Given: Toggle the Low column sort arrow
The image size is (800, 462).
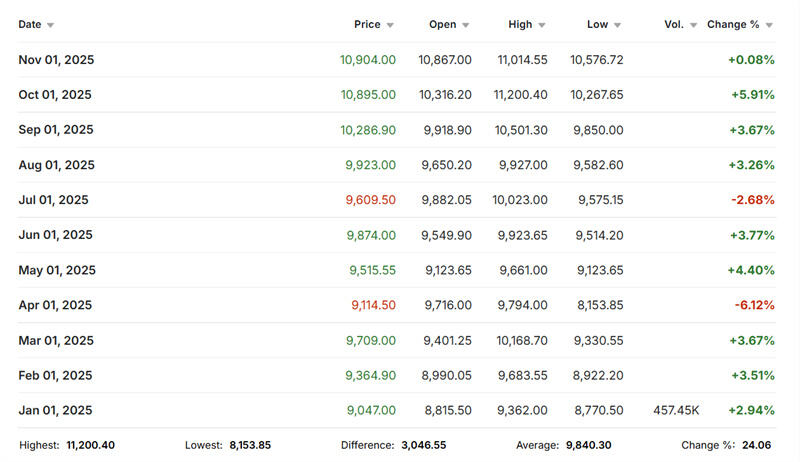Looking at the screenshot, I should [617, 25].
